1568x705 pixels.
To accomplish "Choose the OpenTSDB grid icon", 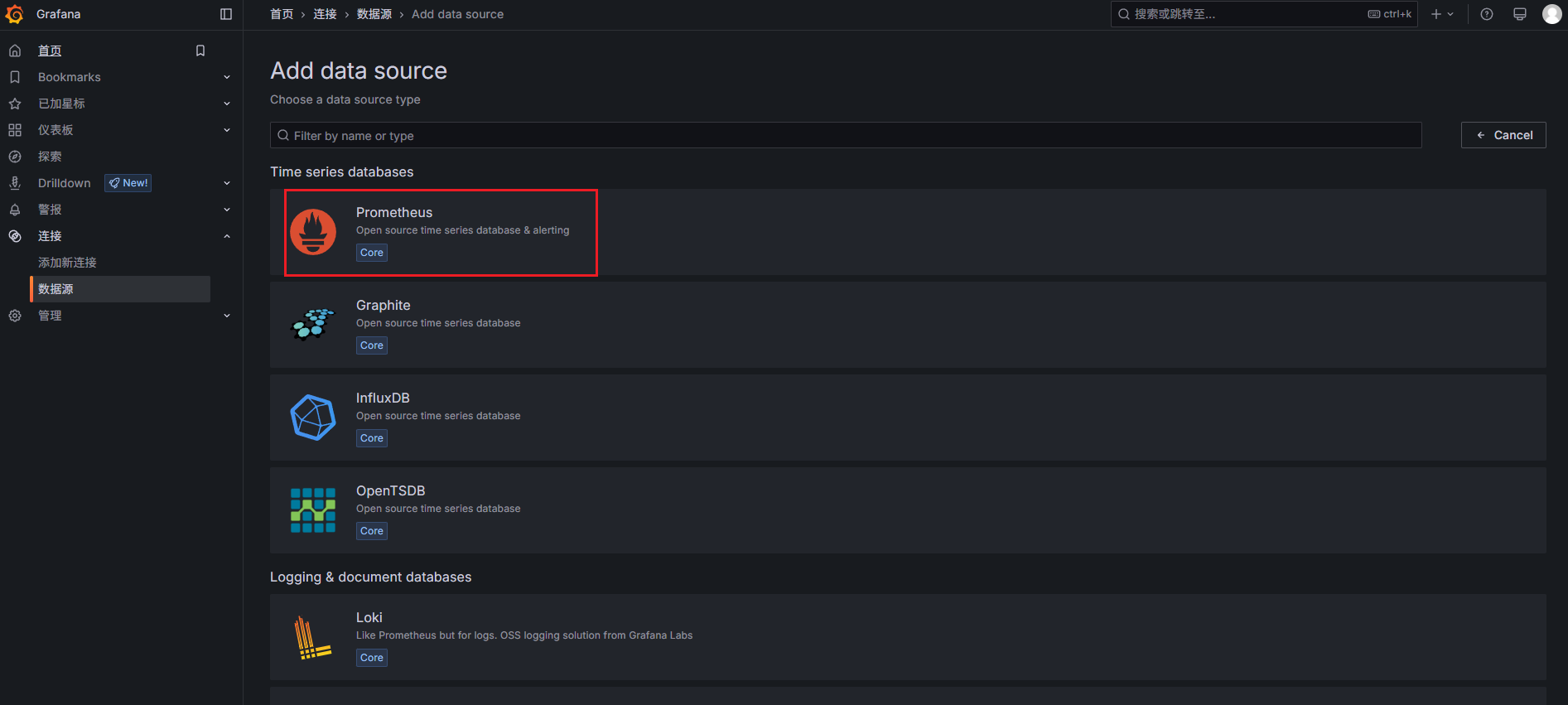I will click(x=313, y=510).
